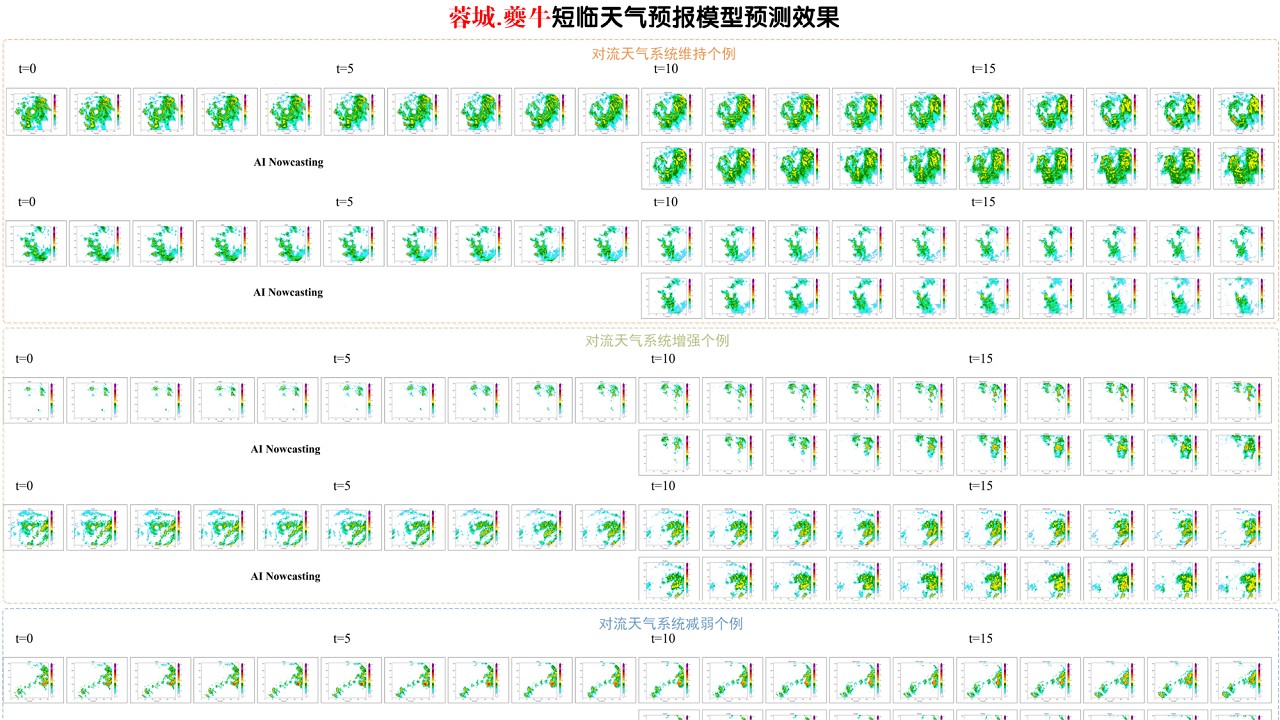The height and width of the screenshot is (720, 1280).
Task: Click the AI Nowcasting label of the second 增强 case
Action: tap(286, 577)
